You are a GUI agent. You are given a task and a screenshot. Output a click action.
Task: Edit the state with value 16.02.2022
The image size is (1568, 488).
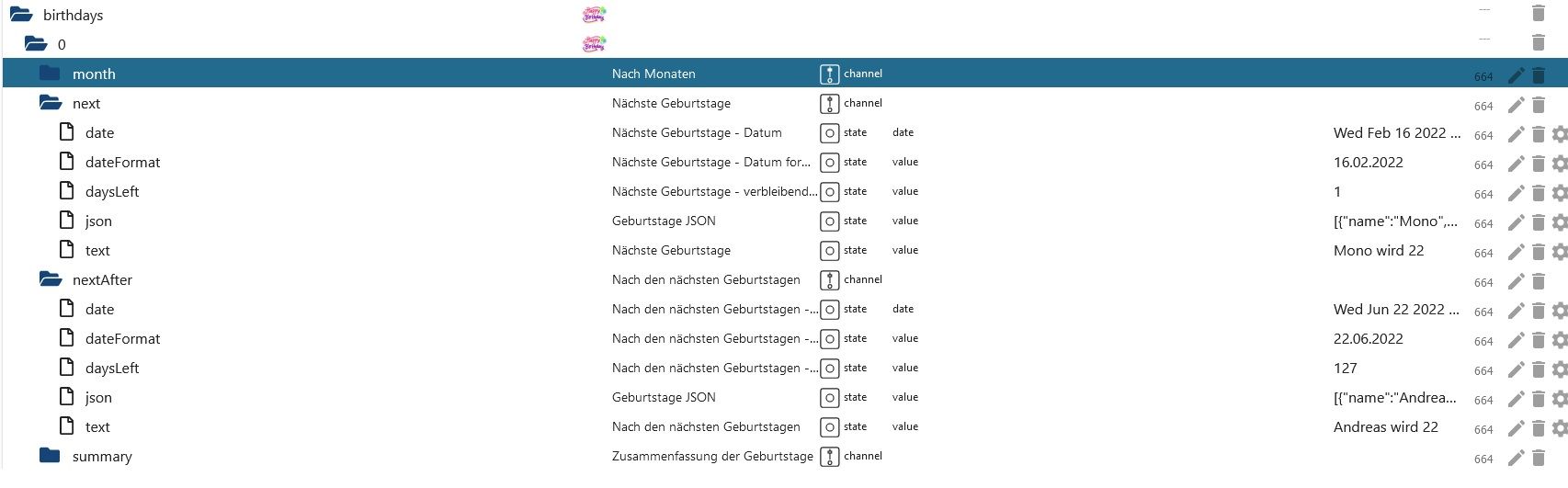[1516, 164]
